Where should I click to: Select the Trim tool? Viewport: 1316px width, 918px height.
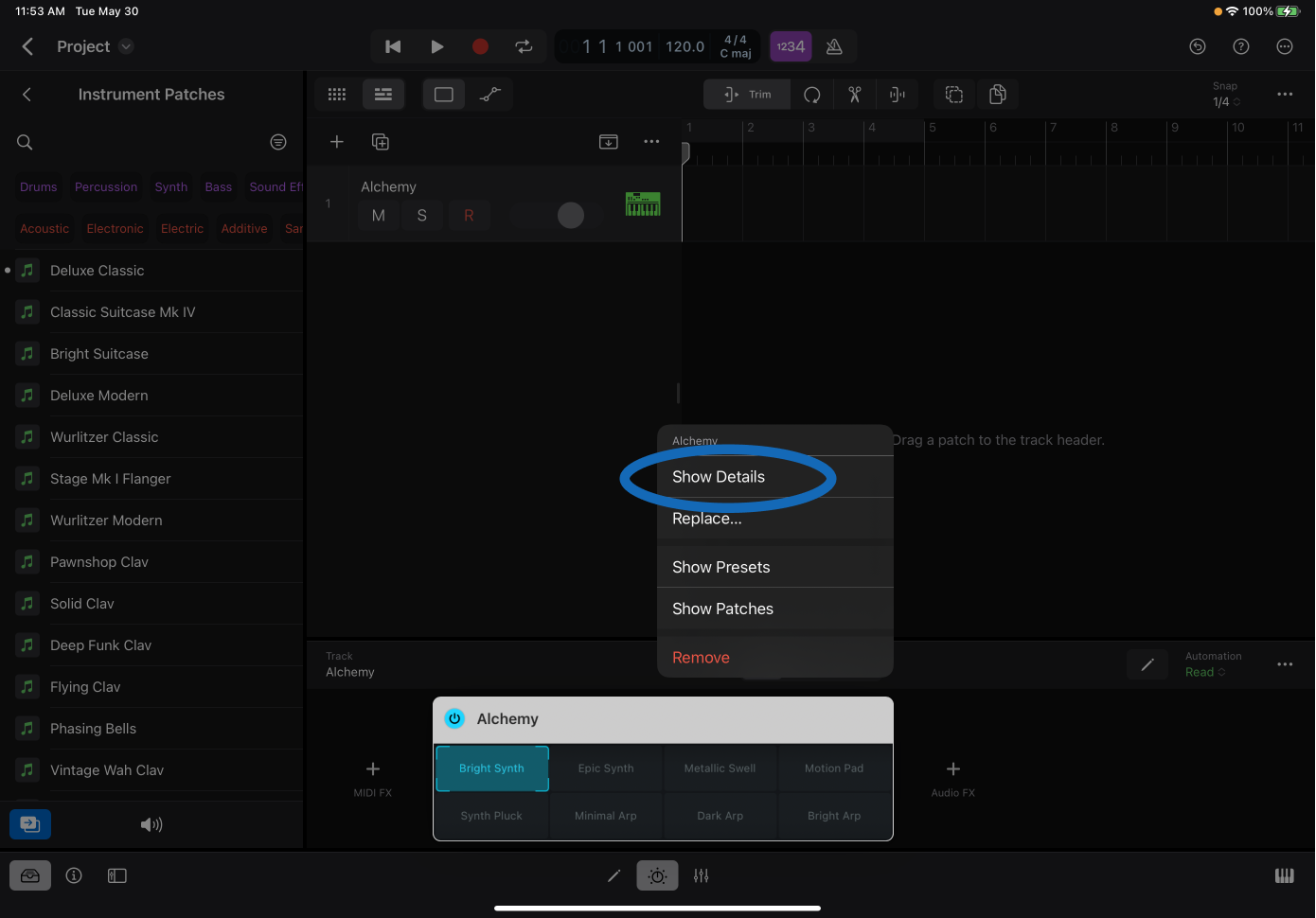[x=747, y=95]
